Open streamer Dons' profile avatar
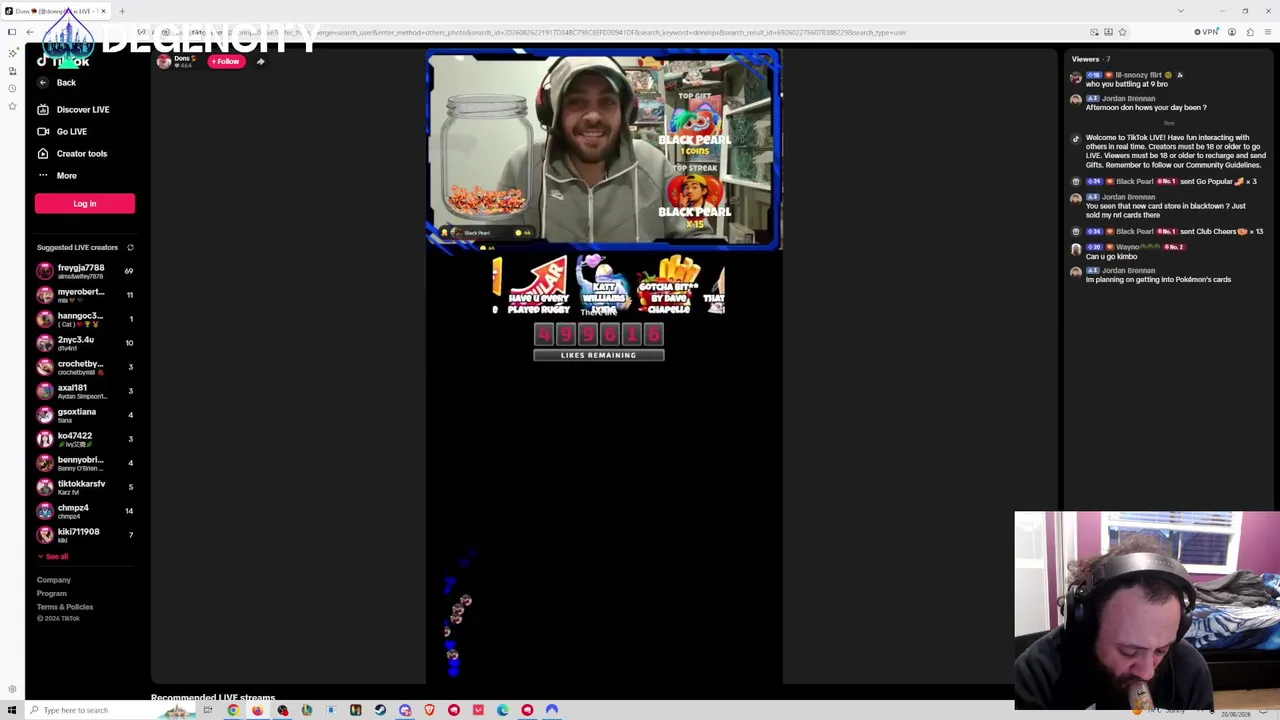The width and height of the screenshot is (1280, 720). pyautogui.click(x=164, y=62)
